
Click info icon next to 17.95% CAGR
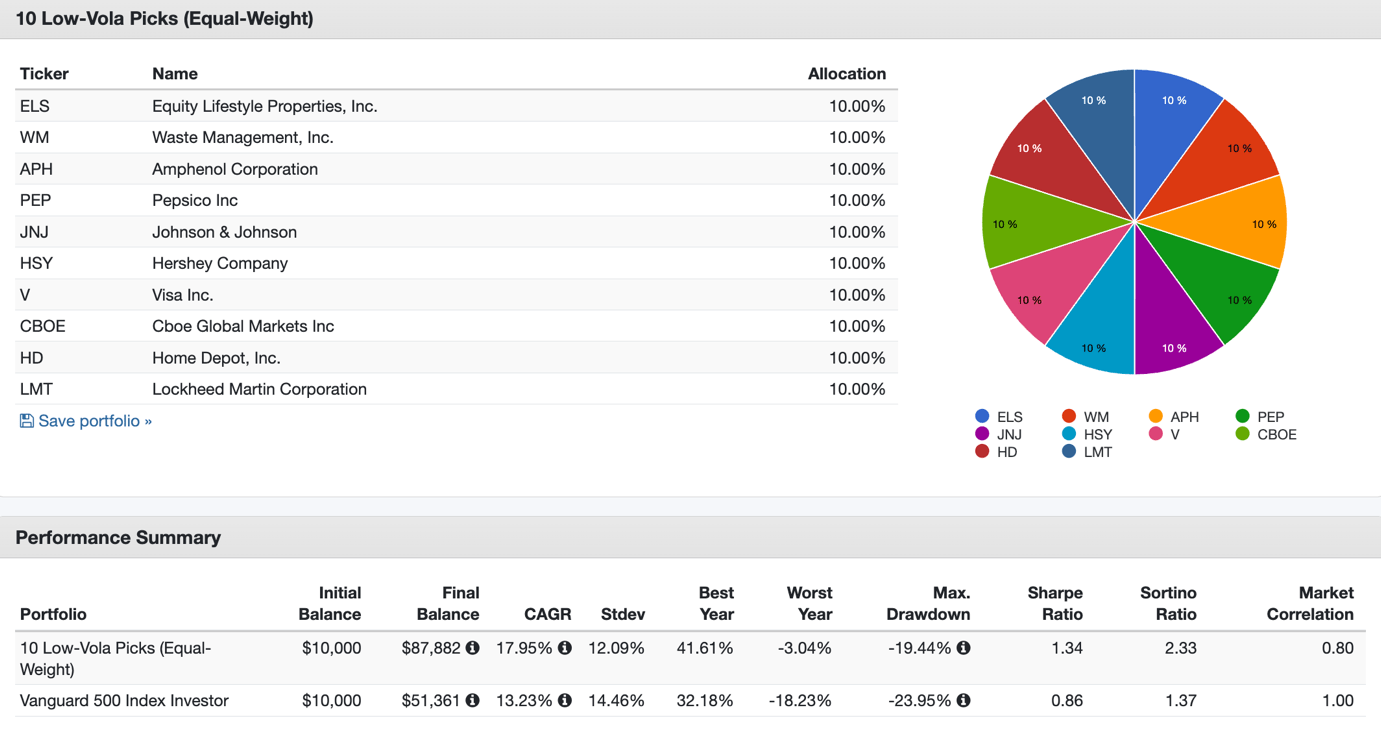click(565, 648)
